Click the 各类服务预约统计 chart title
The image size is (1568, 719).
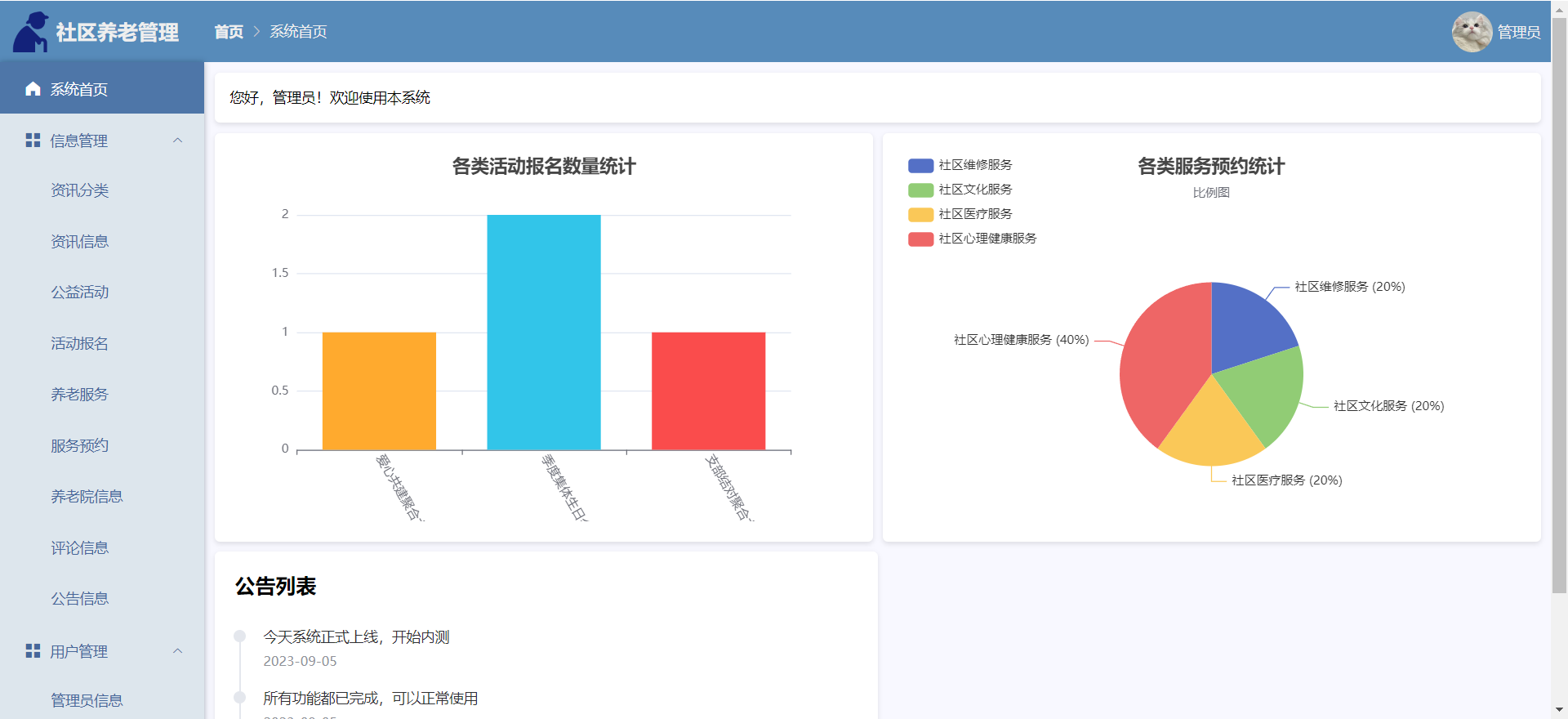pyautogui.click(x=1211, y=167)
